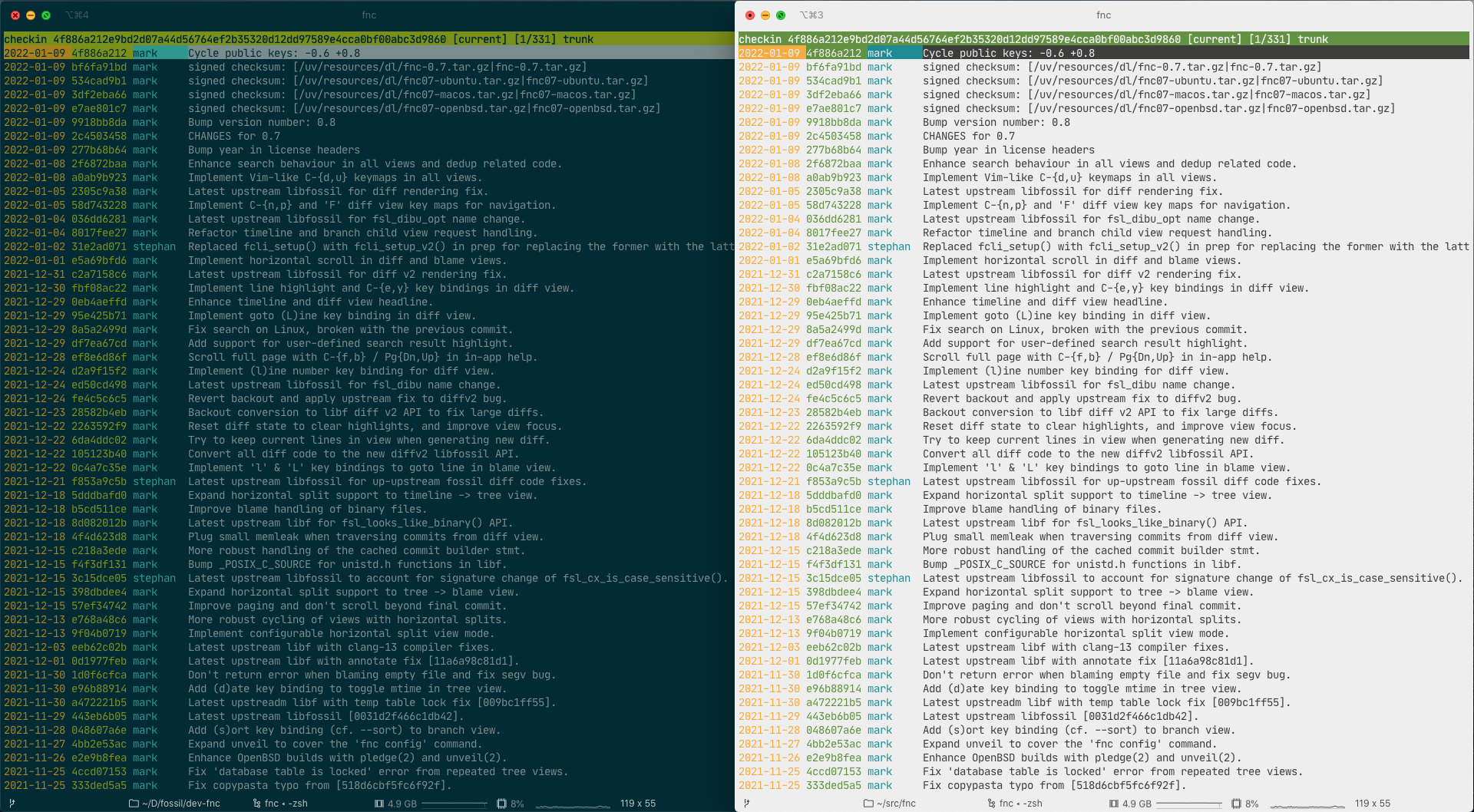Click the memory icon next to 4.9 GB in right window
Image resolution: width=1474 pixels, height=812 pixels.
click(x=1114, y=804)
